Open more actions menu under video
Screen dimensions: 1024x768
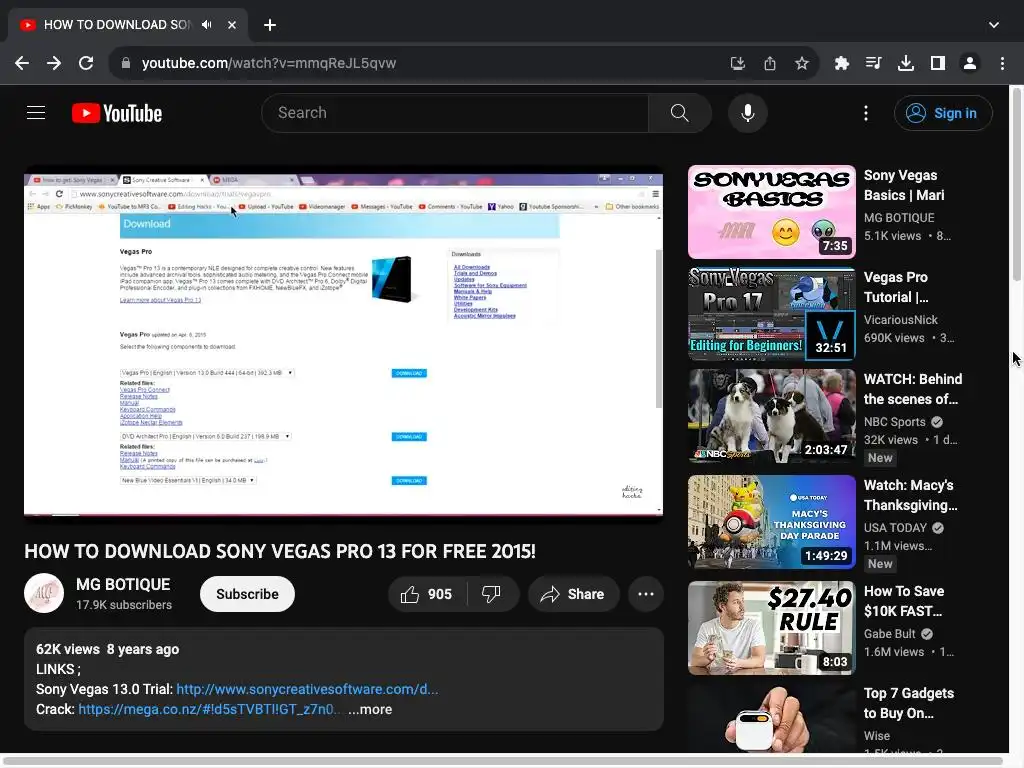646,594
